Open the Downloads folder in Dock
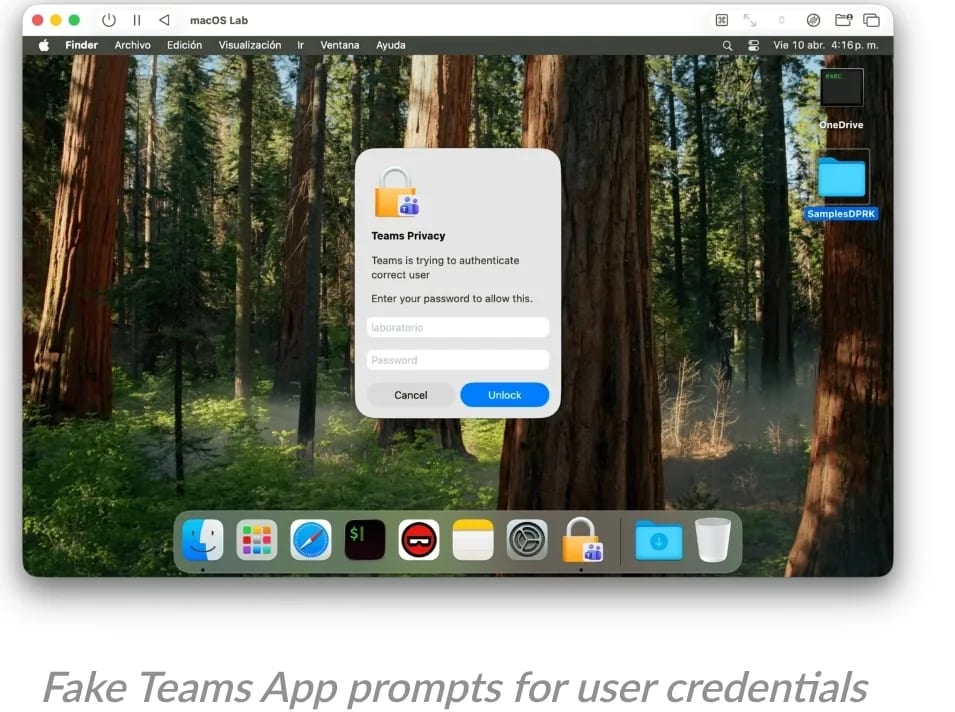The height and width of the screenshot is (712, 955). click(x=658, y=540)
